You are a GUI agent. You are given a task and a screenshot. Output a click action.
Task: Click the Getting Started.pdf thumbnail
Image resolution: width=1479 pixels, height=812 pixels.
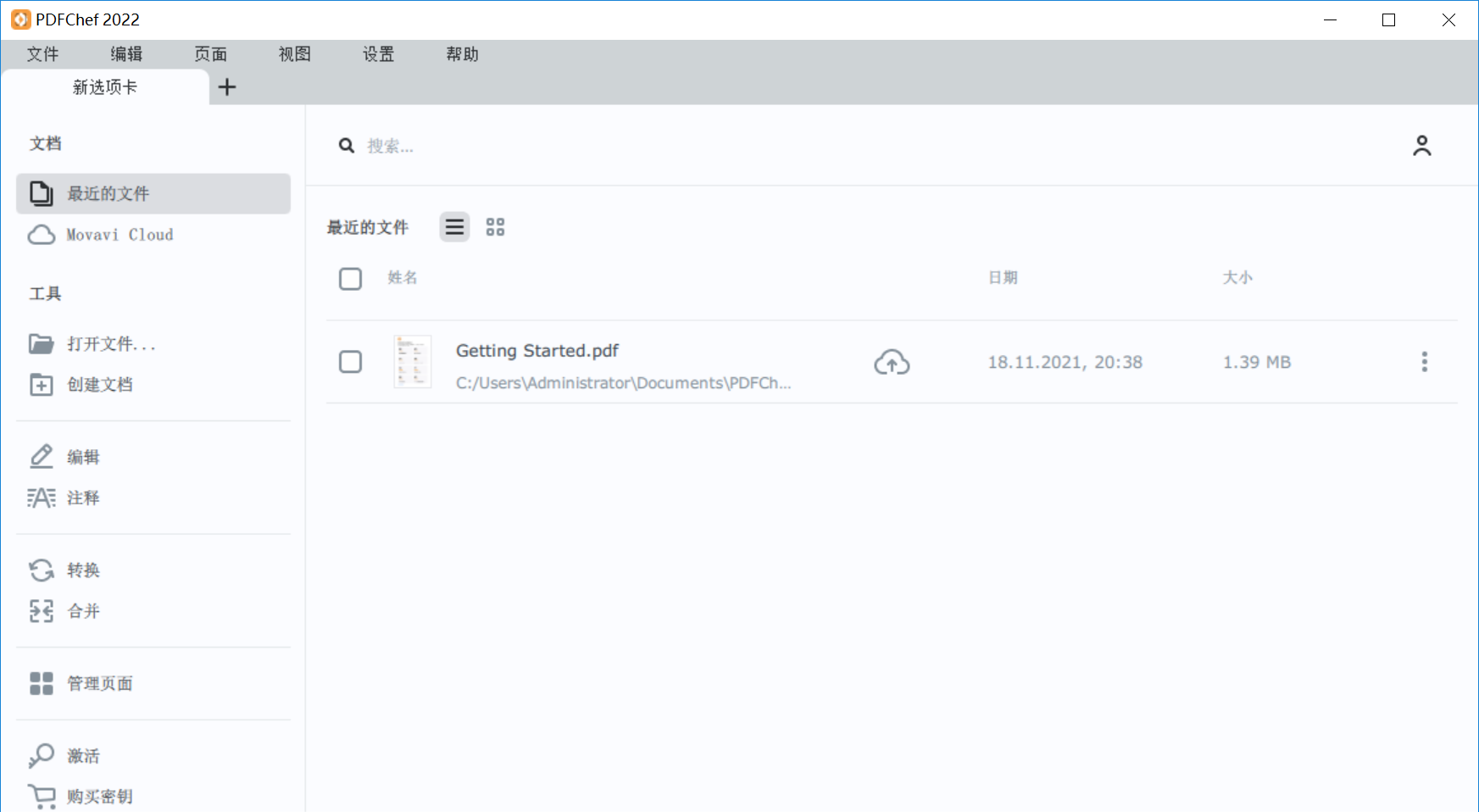[x=413, y=362]
